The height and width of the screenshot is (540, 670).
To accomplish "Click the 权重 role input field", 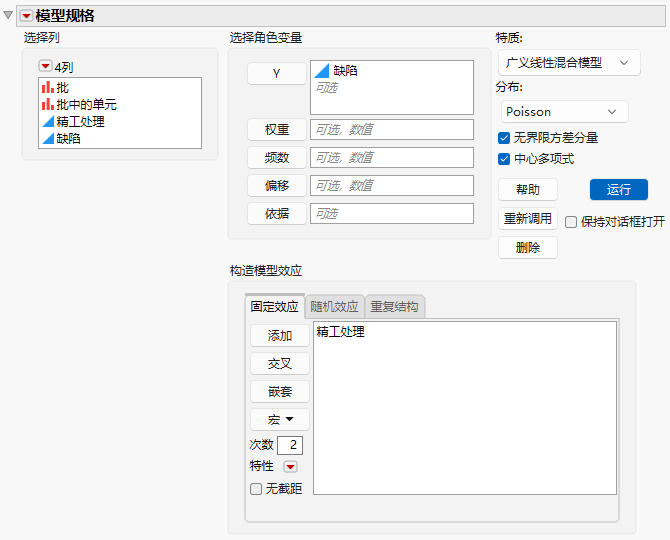I will click(392, 129).
